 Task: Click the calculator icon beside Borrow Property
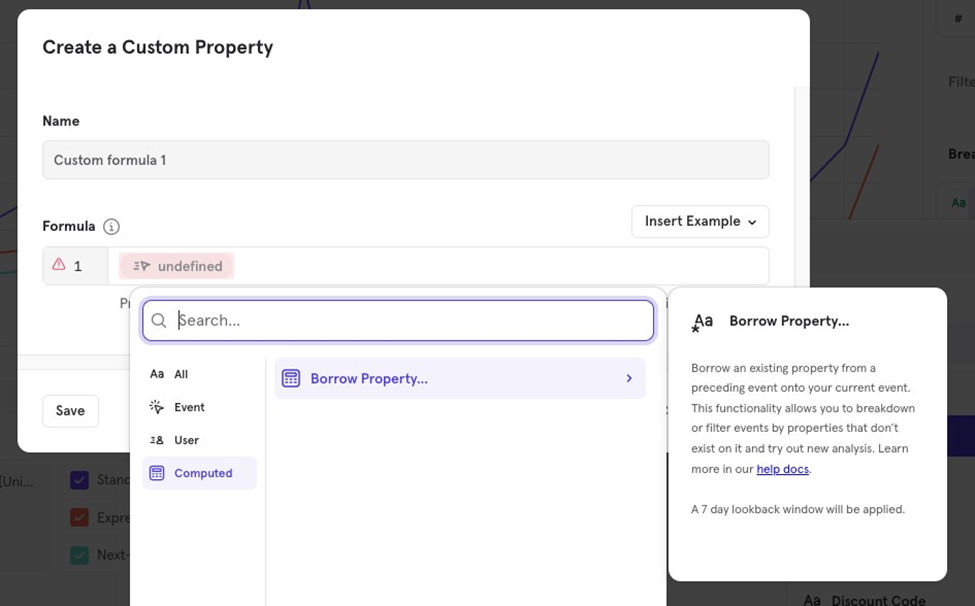pos(291,378)
